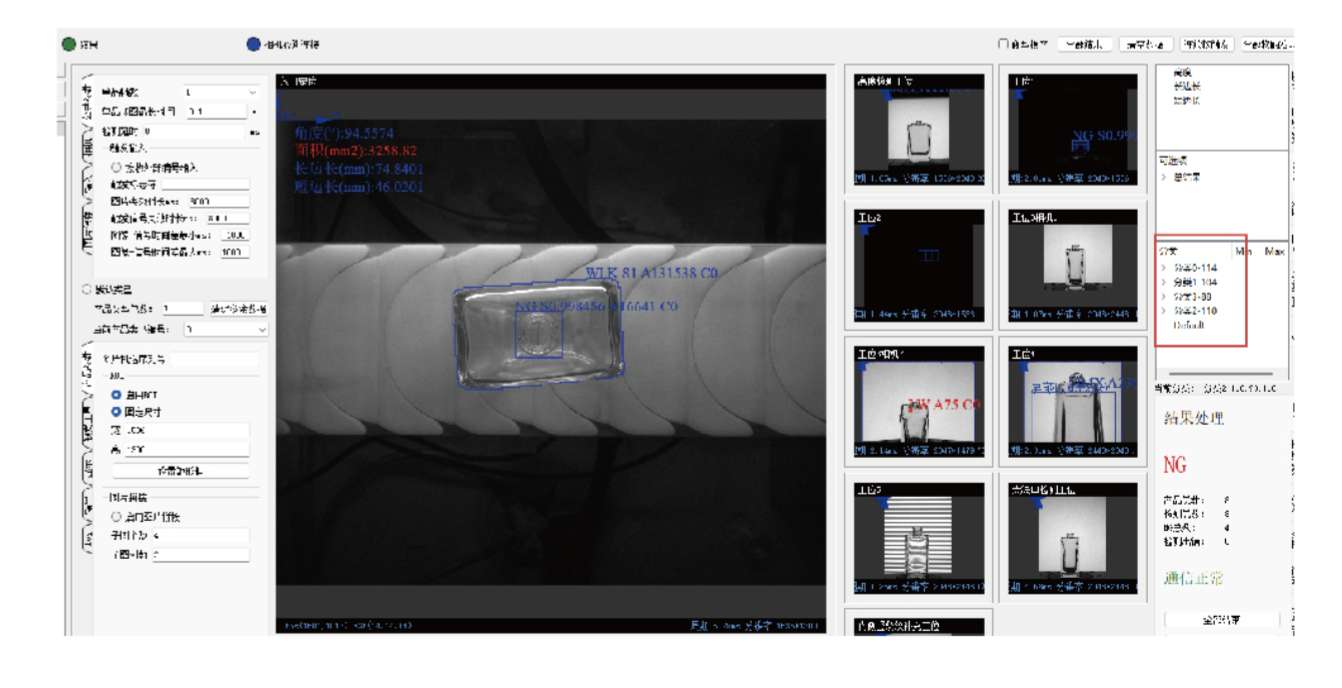This screenshot has width=1342, height=688.
Task: Select the thumbnail showing the NG S0.99 overlay
Action: [x=1073, y=130]
